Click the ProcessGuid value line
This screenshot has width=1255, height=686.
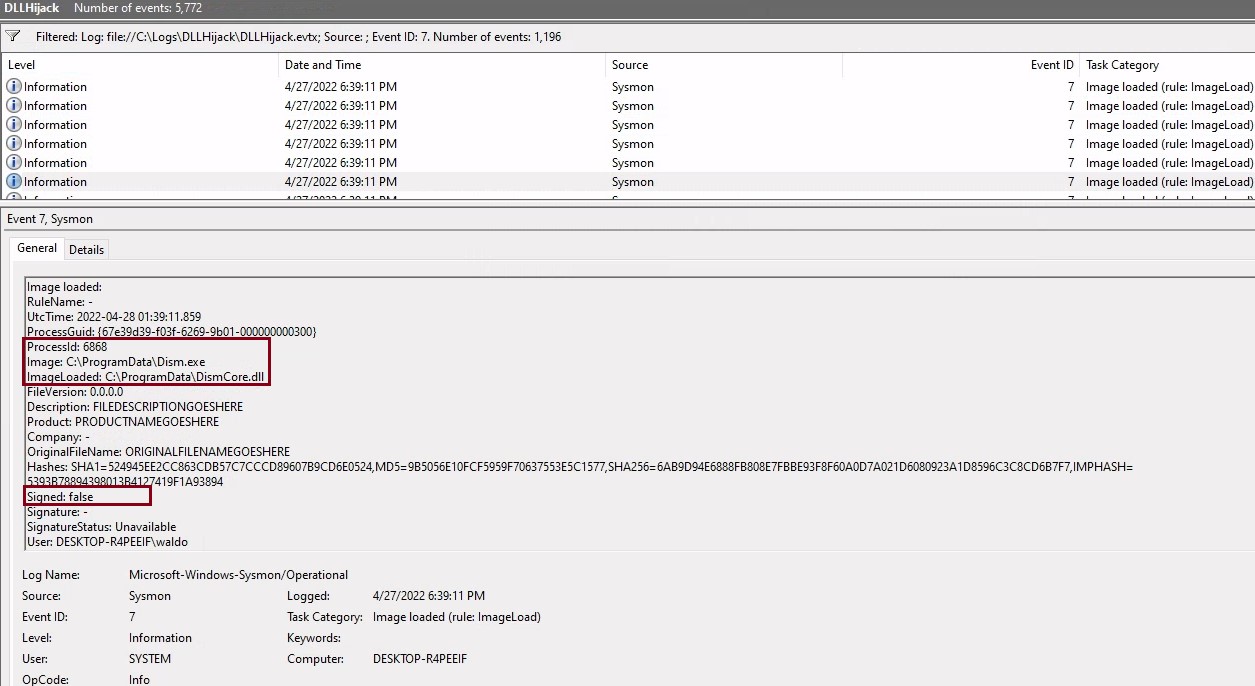pos(172,332)
